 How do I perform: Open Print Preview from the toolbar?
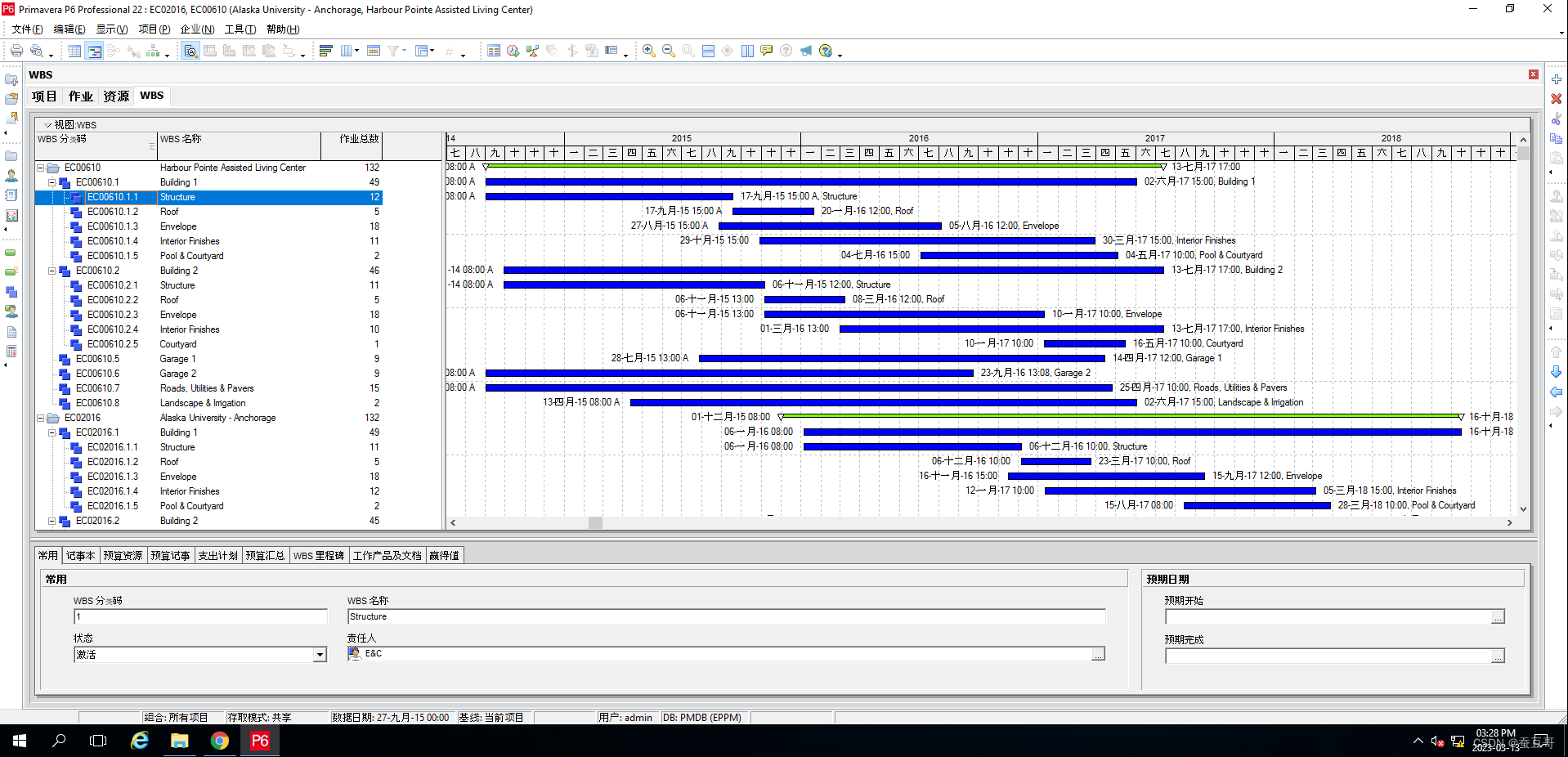pos(36,51)
